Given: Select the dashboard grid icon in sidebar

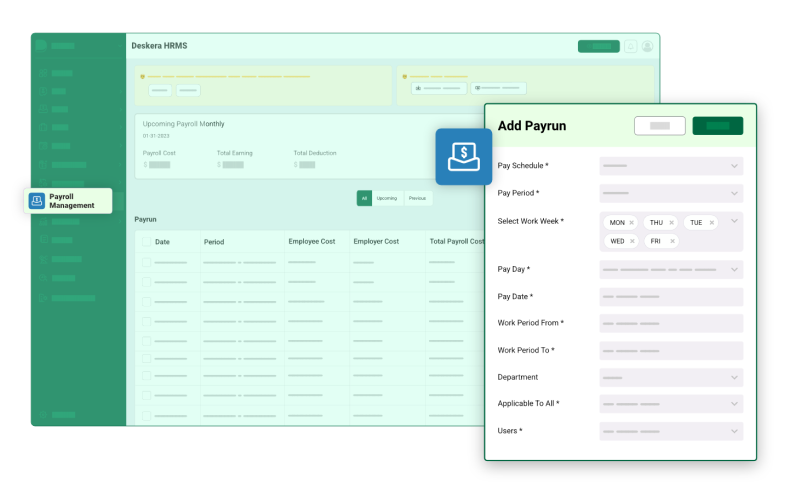Looking at the screenshot, I should [x=43, y=73].
